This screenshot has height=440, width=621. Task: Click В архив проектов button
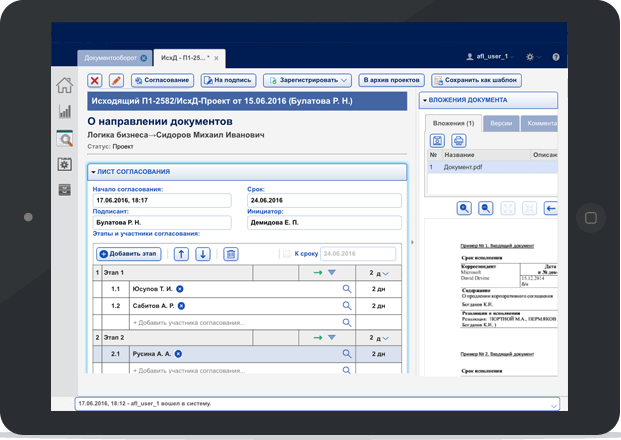pos(391,80)
